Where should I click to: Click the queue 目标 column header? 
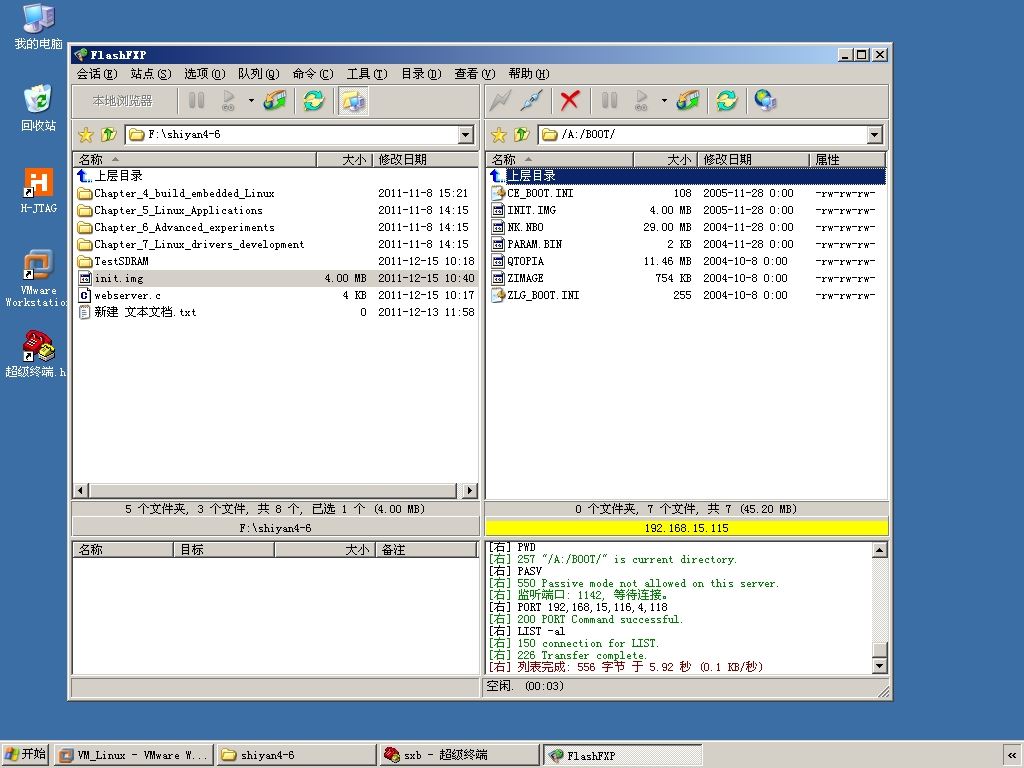[x=224, y=550]
